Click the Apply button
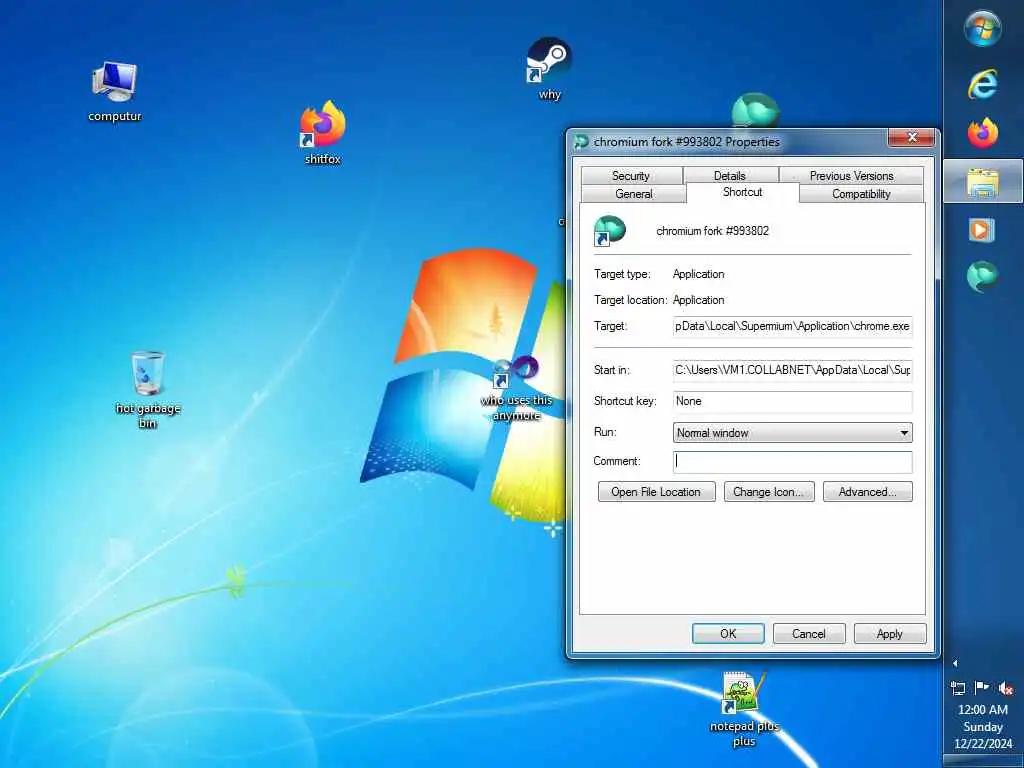1024x768 pixels. 889,633
